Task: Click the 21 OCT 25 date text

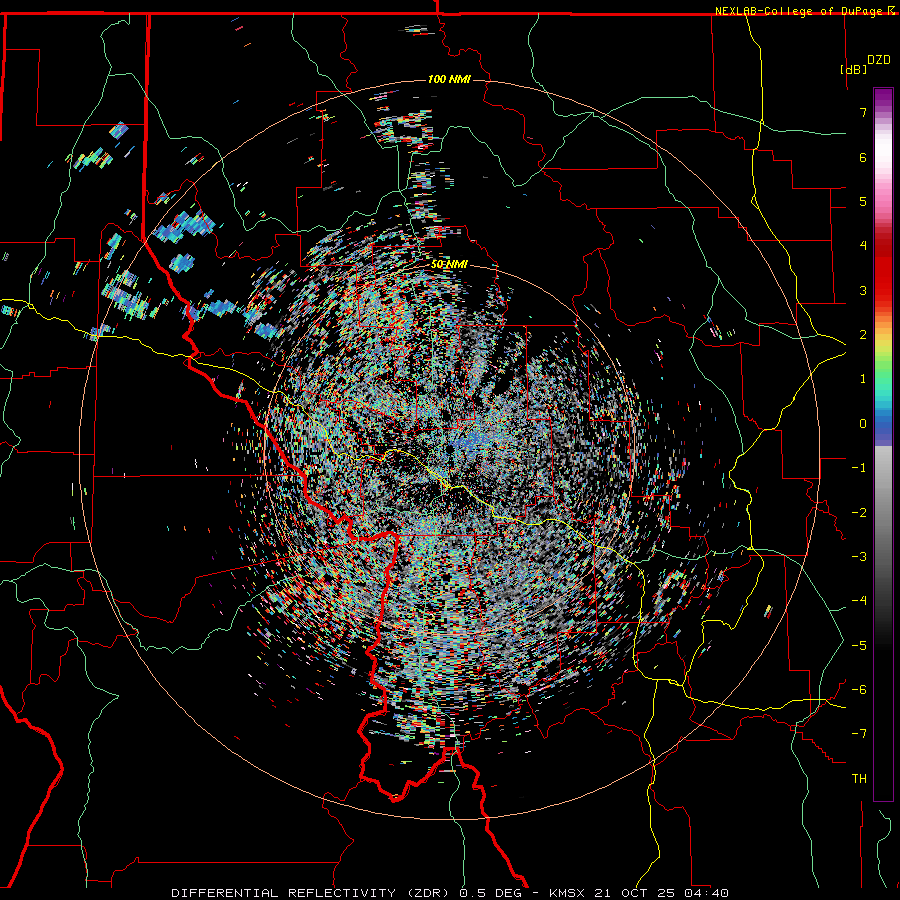Action: (x=635, y=893)
